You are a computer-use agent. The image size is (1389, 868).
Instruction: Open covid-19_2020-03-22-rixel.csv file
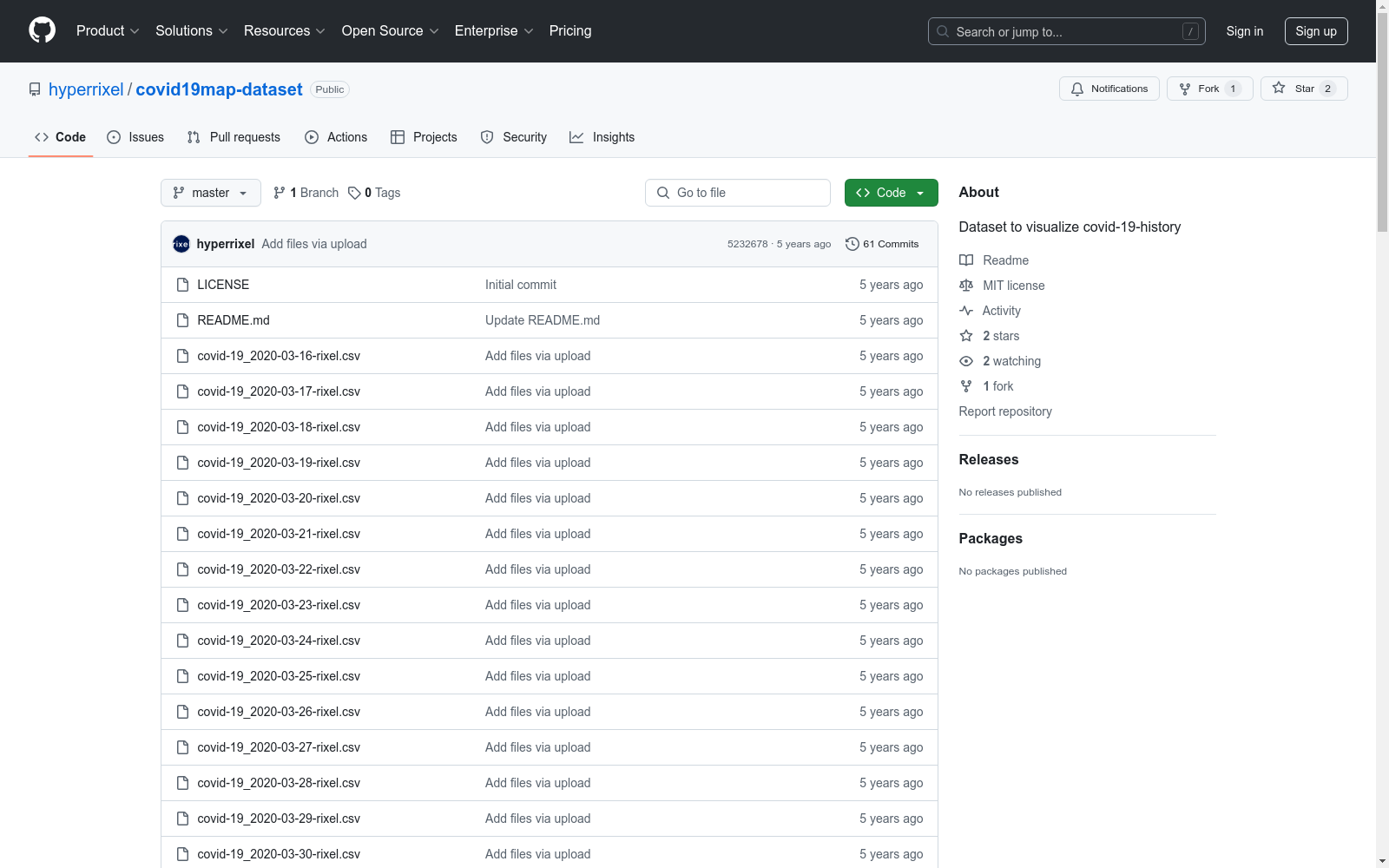coord(279,569)
